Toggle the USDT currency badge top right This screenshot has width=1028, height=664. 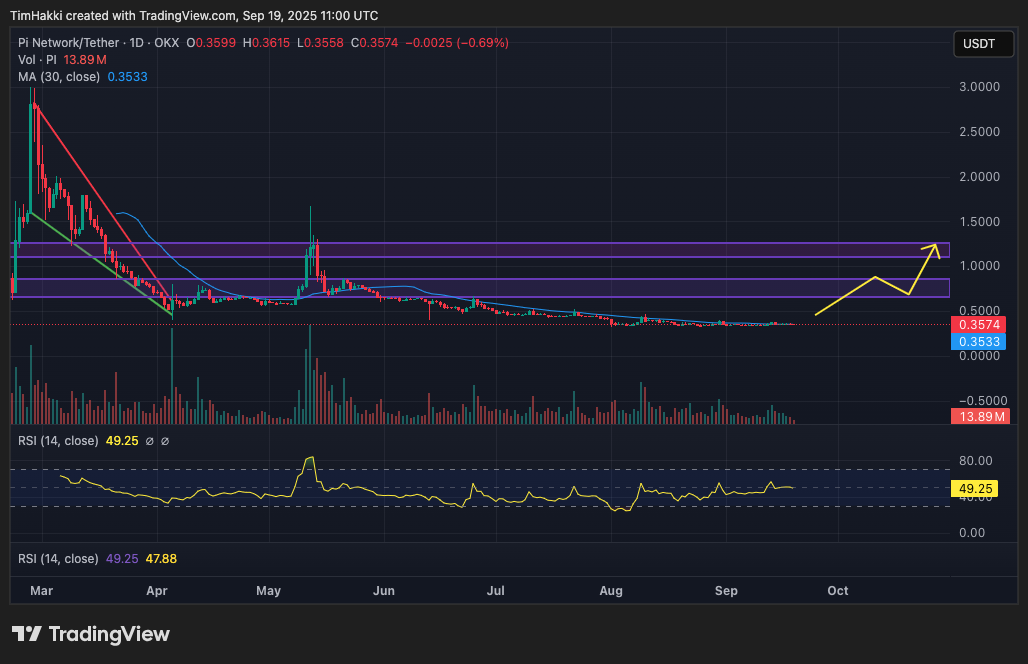click(x=982, y=44)
